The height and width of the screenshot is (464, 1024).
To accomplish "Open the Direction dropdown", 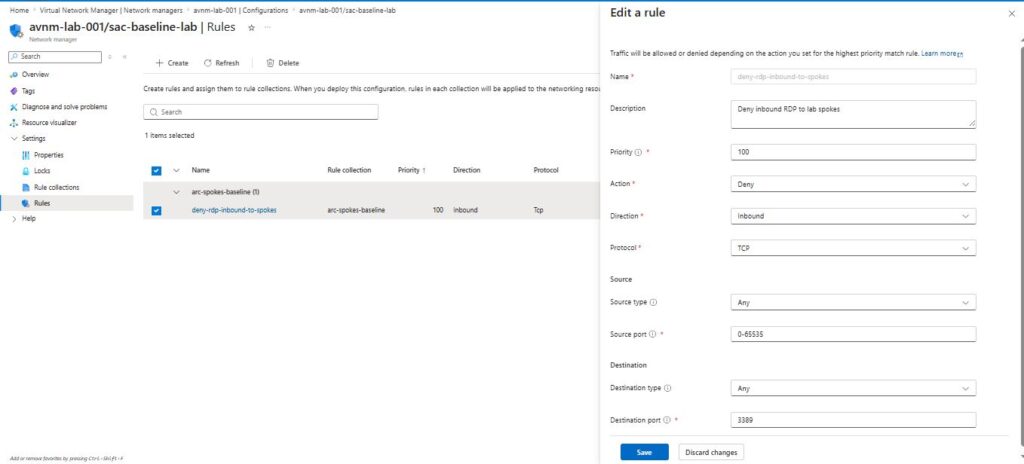I will pos(853,216).
